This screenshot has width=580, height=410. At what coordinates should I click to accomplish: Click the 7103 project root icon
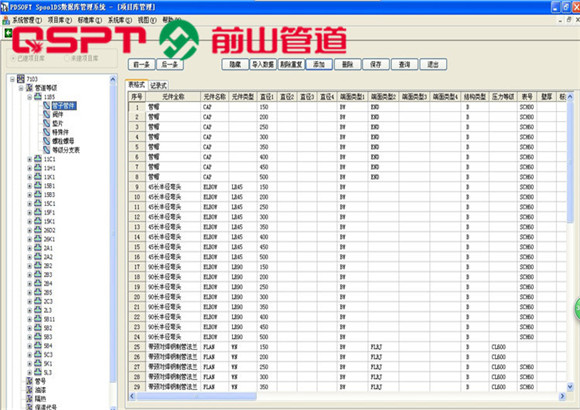point(21,79)
